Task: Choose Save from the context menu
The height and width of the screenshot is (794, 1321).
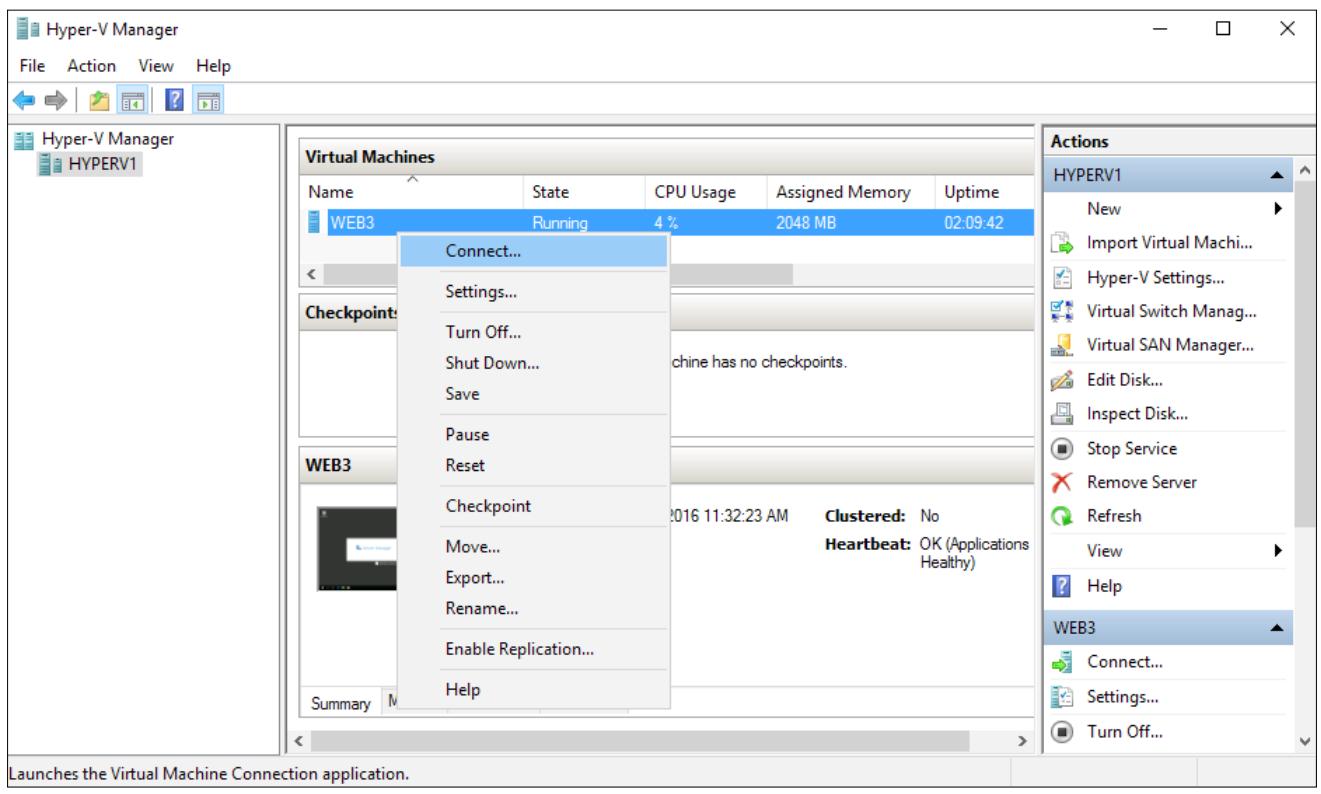Action: click(532, 394)
